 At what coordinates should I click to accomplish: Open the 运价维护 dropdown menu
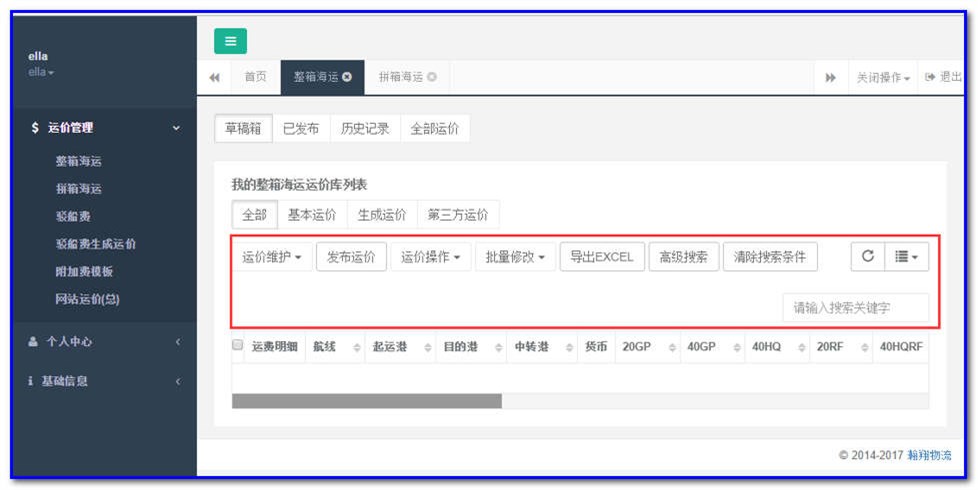coord(272,257)
